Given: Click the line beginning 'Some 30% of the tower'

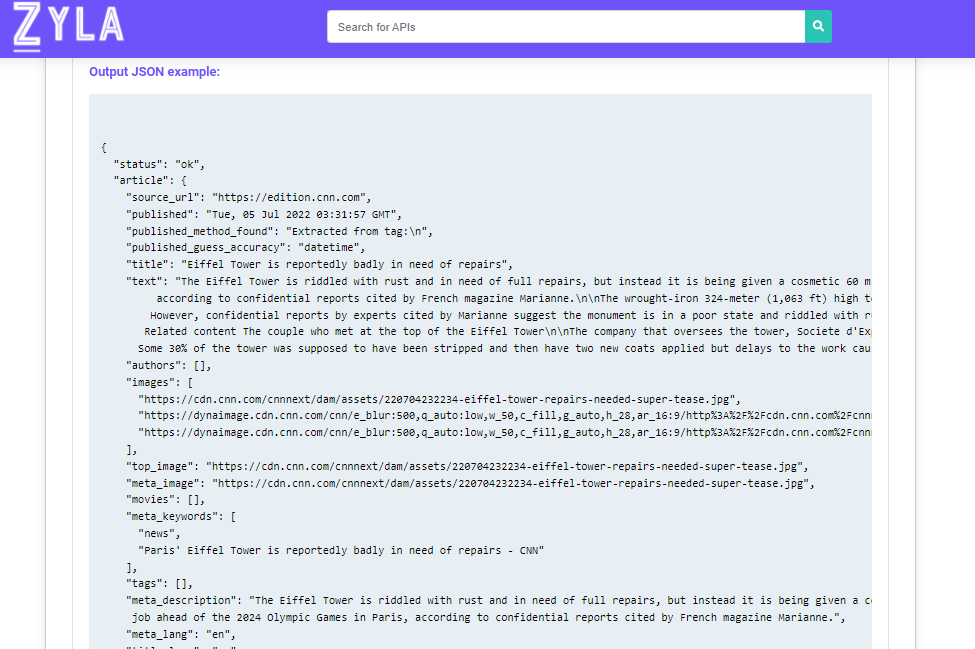Looking at the screenshot, I should click(504, 348).
